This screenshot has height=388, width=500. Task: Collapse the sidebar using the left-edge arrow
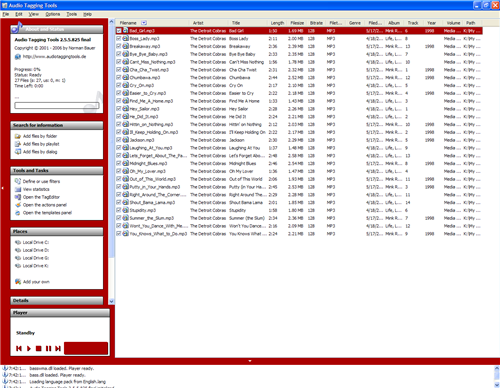pyautogui.click(x=2, y=188)
